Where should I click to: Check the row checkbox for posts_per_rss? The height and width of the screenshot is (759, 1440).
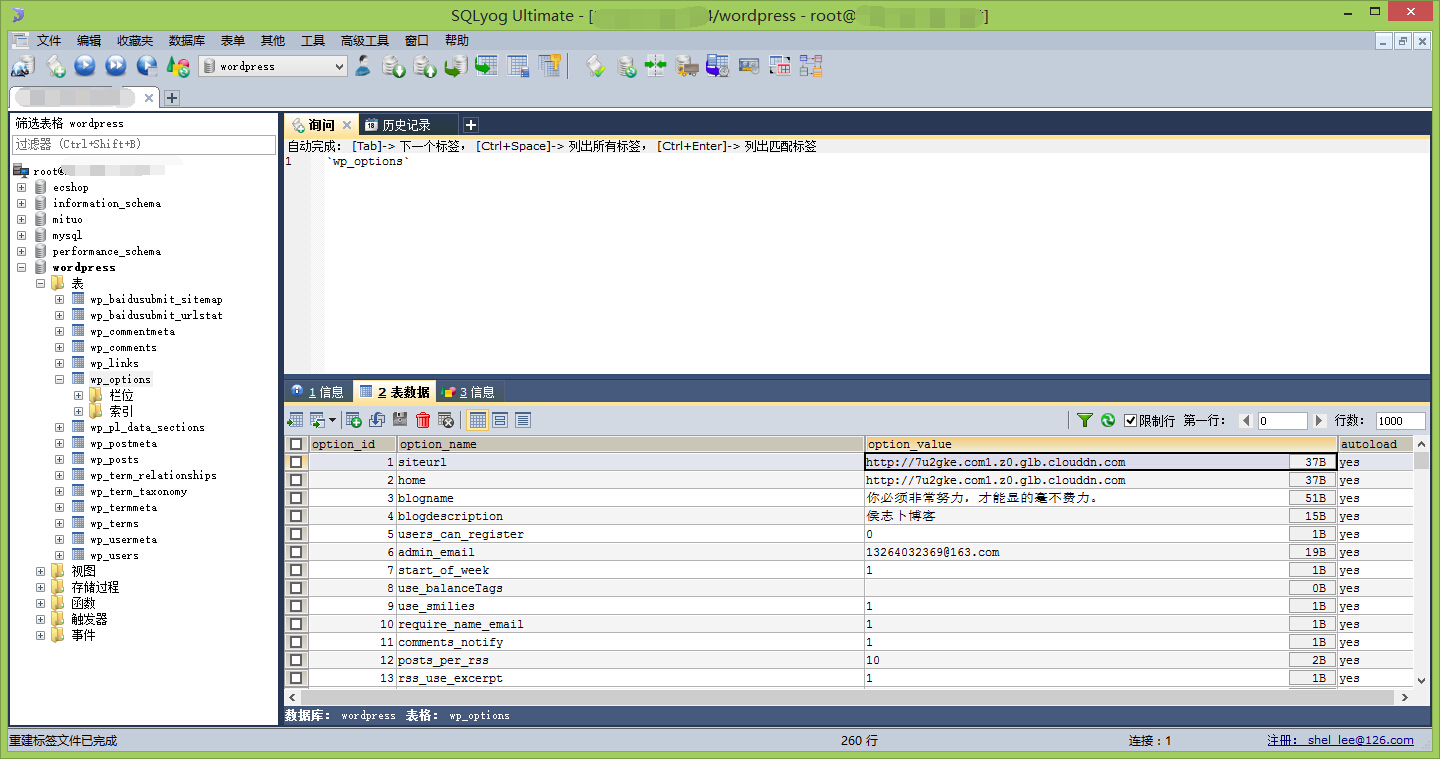click(296, 660)
